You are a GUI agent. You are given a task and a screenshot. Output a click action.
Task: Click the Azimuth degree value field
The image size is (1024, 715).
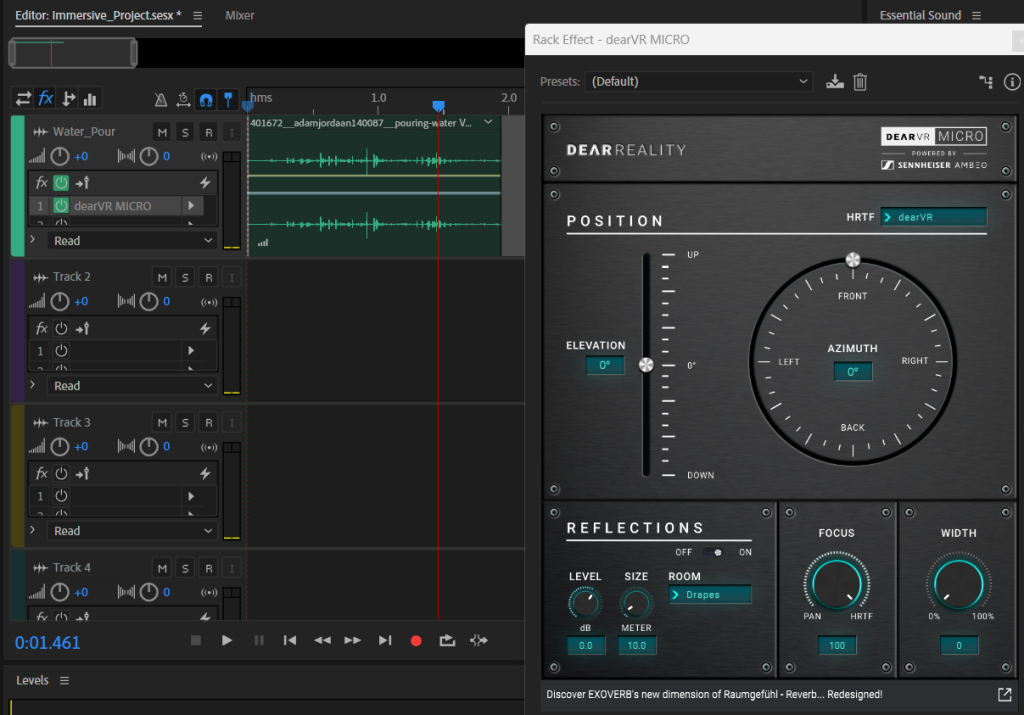(x=852, y=372)
